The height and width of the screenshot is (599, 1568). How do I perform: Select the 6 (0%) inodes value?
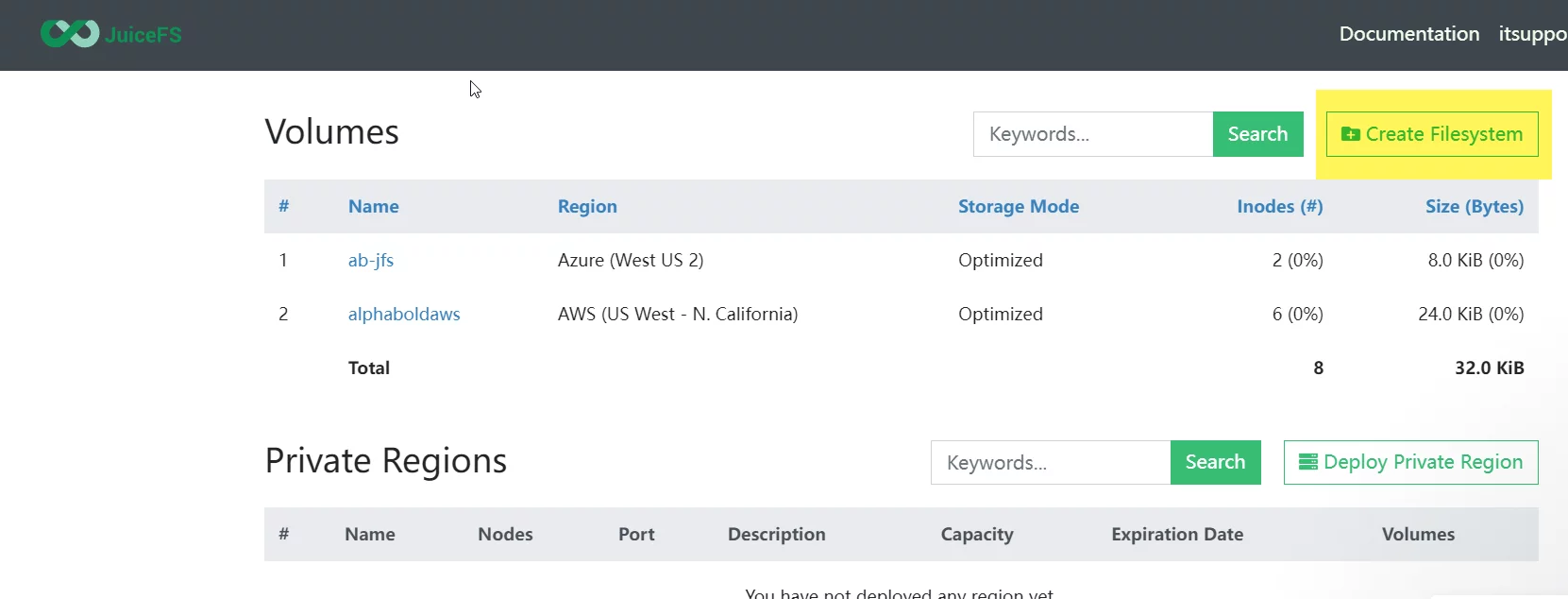(x=1297, y=314)
